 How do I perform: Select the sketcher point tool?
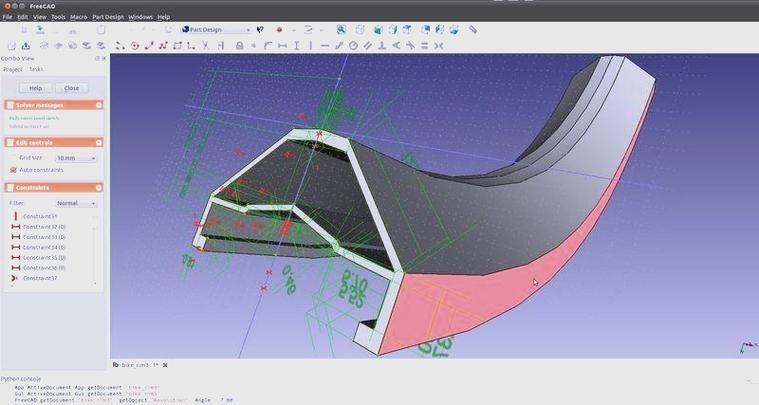pos(120,46)
